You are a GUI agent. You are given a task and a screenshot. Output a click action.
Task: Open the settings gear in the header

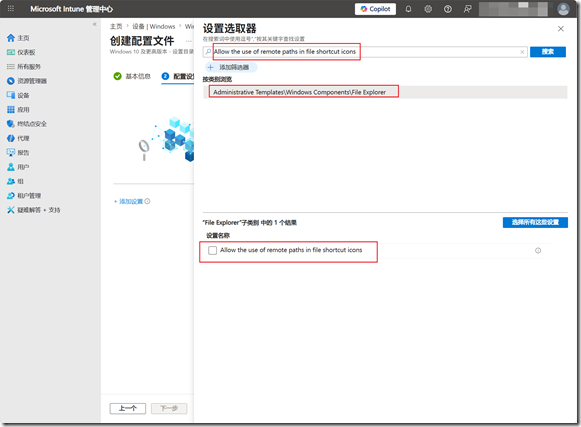428,9
